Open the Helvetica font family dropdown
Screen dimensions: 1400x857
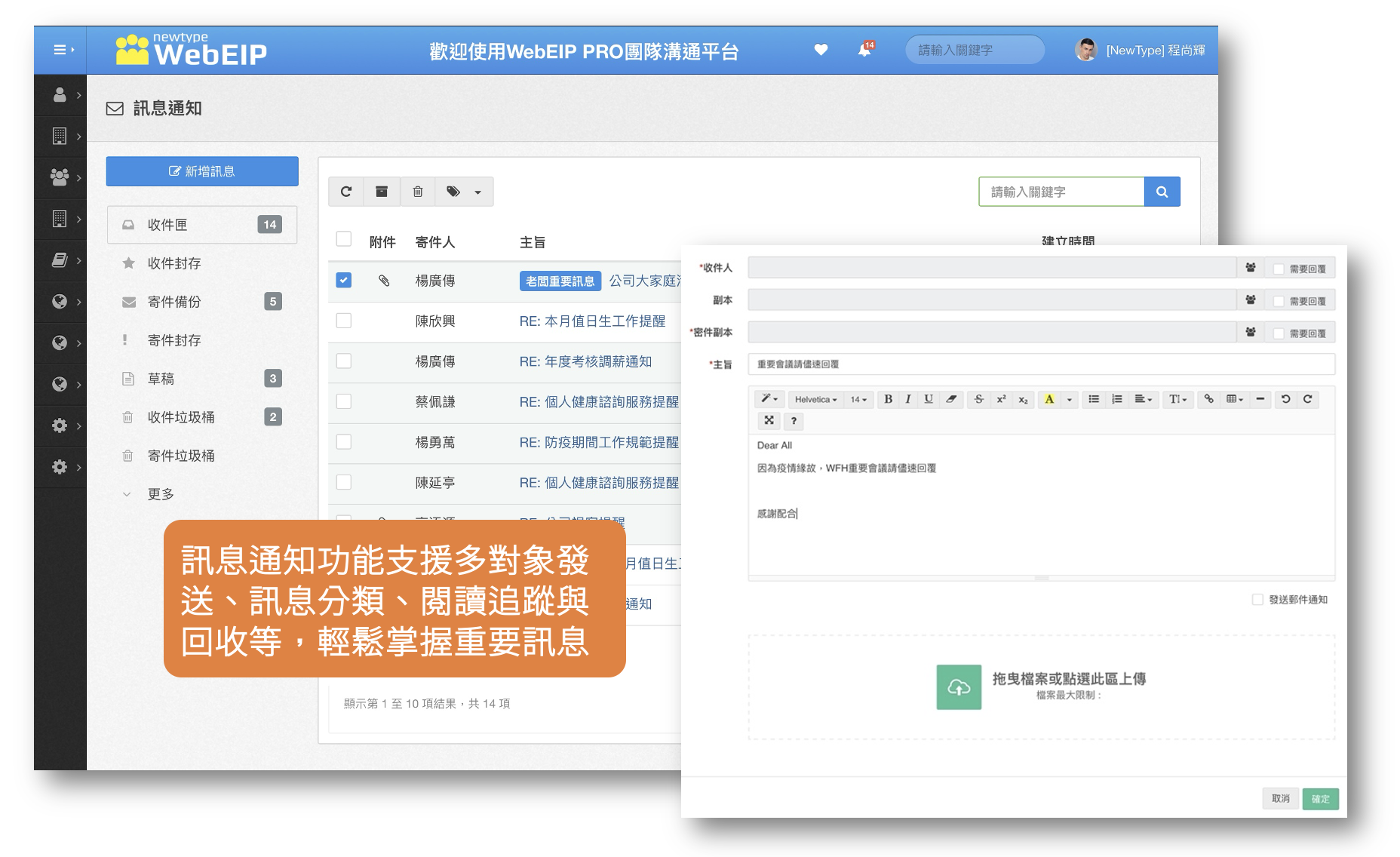click(815, 399)
